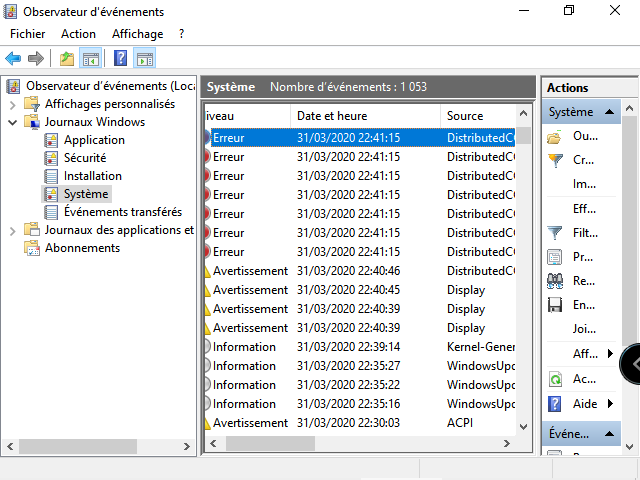Open the Affichage menu
640x480 pixels.
point(138,34)
